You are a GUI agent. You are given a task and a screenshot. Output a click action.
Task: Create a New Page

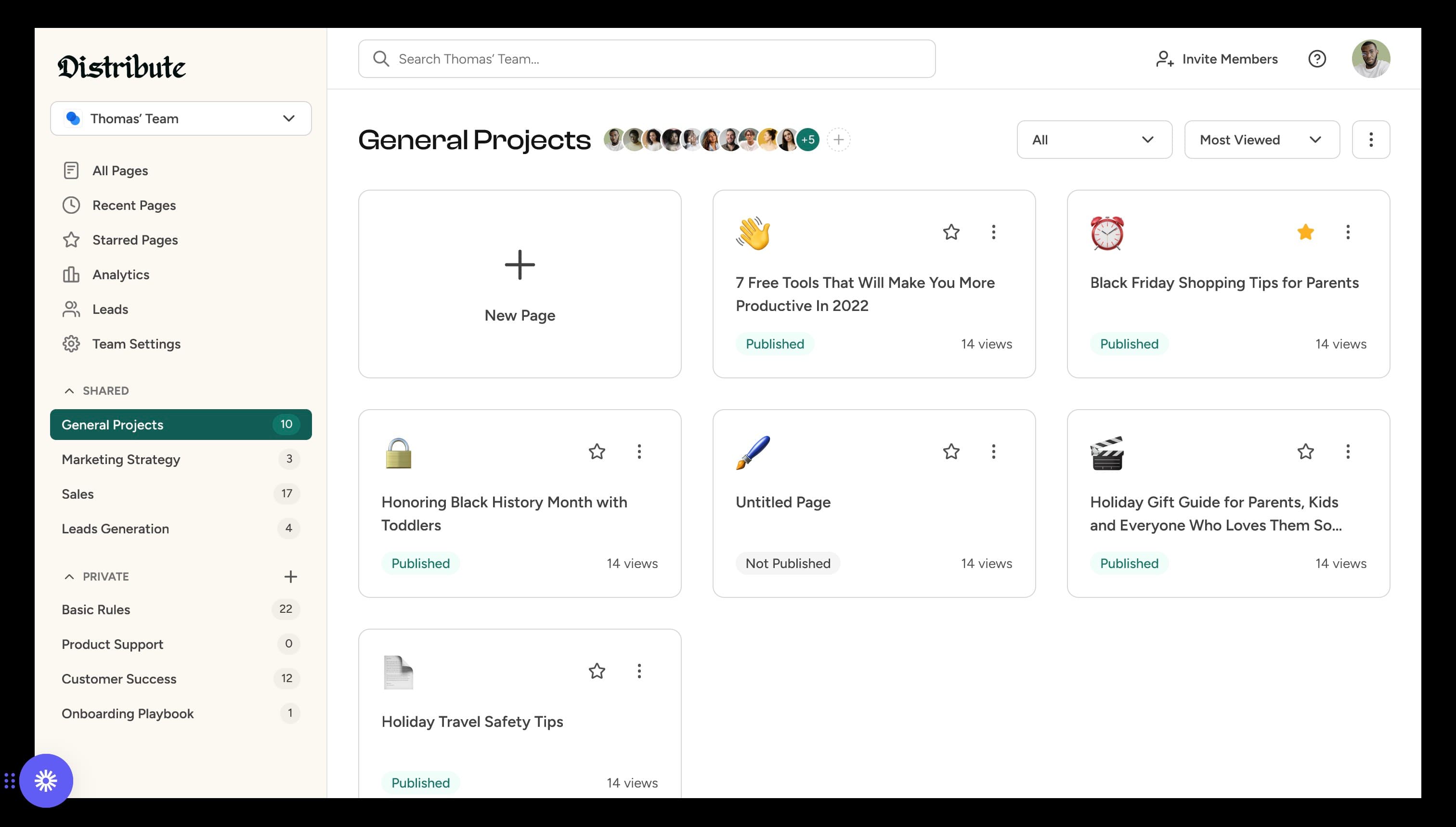point(520,284)
